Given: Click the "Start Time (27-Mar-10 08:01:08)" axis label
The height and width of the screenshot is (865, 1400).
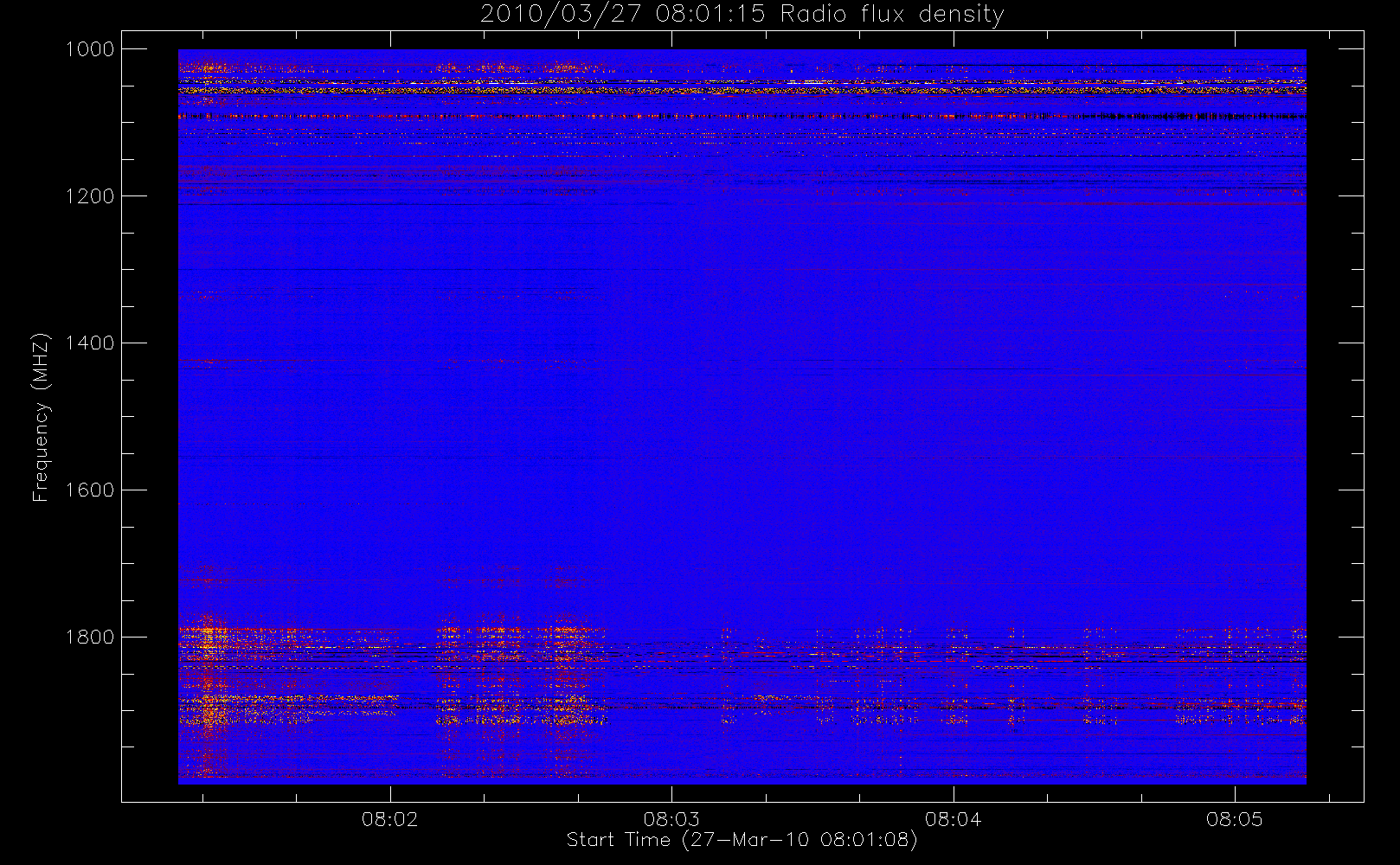Looking at the screenshot, I should 742,840.
